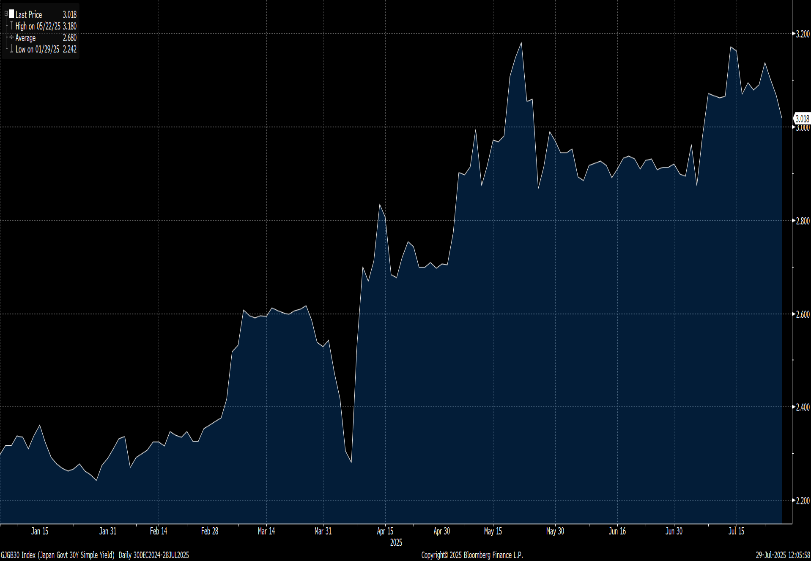Click the Apr 30 date label
Image resolution: width=811 pixels, height=561 pixels.
(x=442, y=531)
